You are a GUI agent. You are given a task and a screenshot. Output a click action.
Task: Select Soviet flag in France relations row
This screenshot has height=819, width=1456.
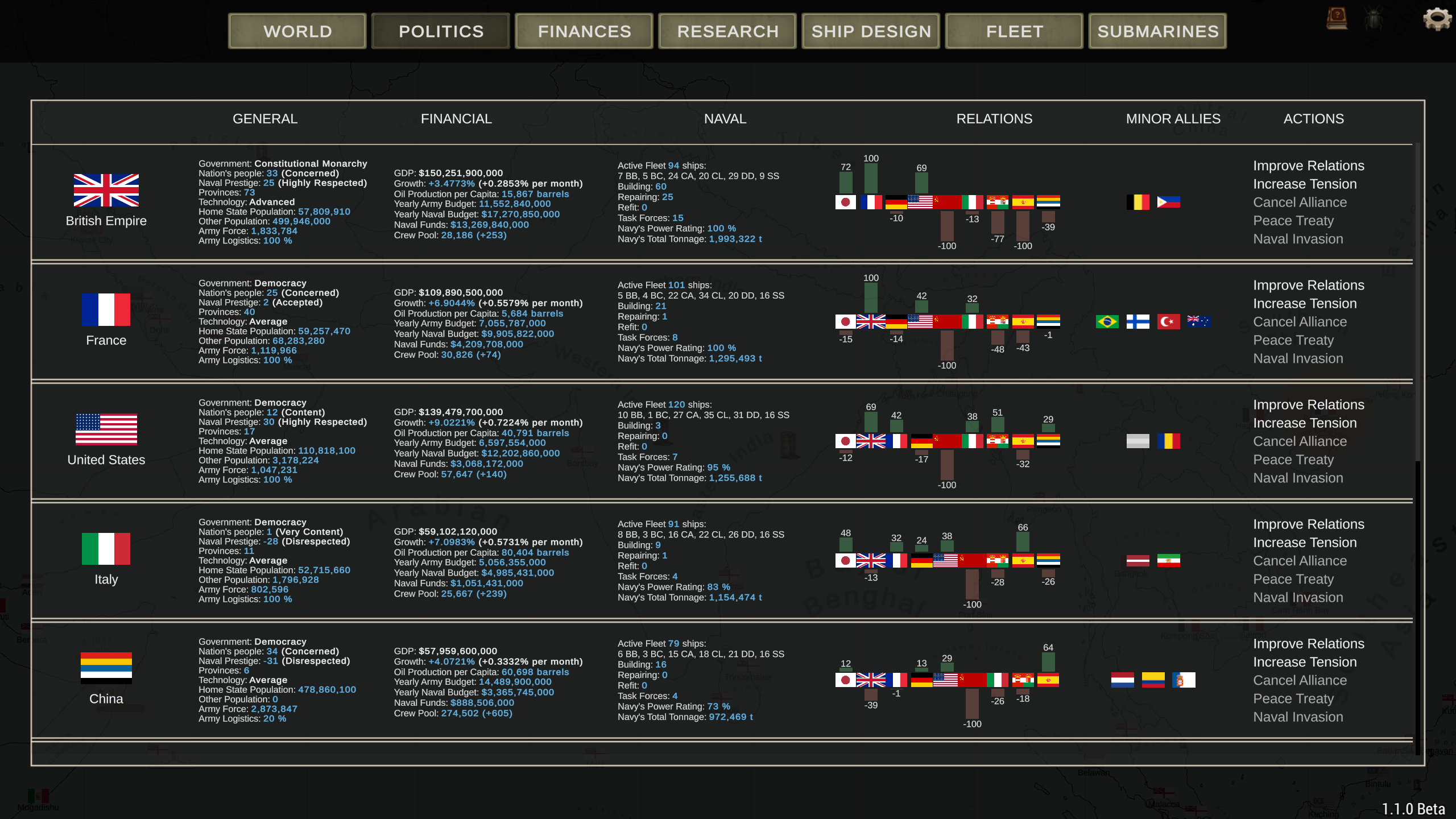(x=947, y=321)
